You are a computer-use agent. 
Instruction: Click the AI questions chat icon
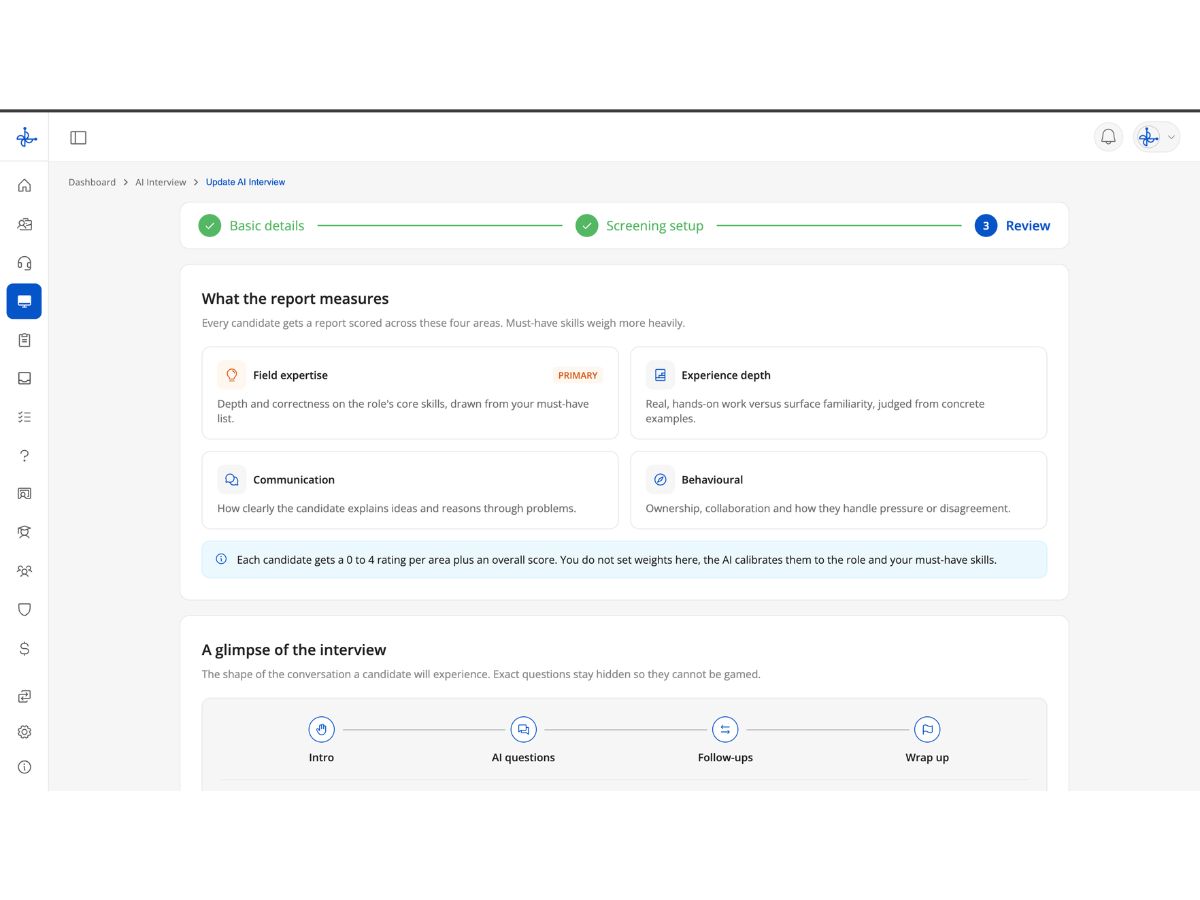523,729
